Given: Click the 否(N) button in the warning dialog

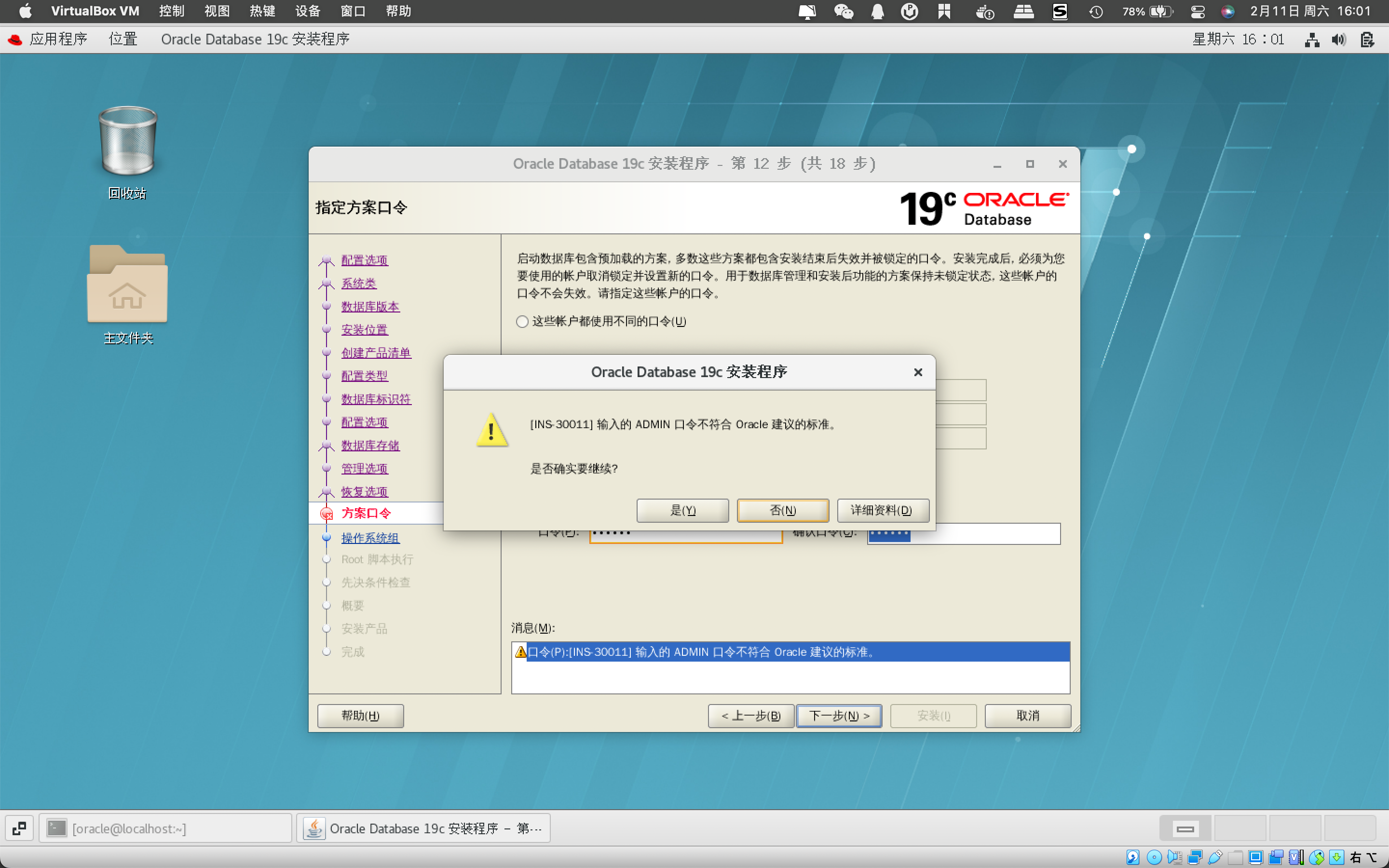Looking at the screenshot, I should pos(782,510).
